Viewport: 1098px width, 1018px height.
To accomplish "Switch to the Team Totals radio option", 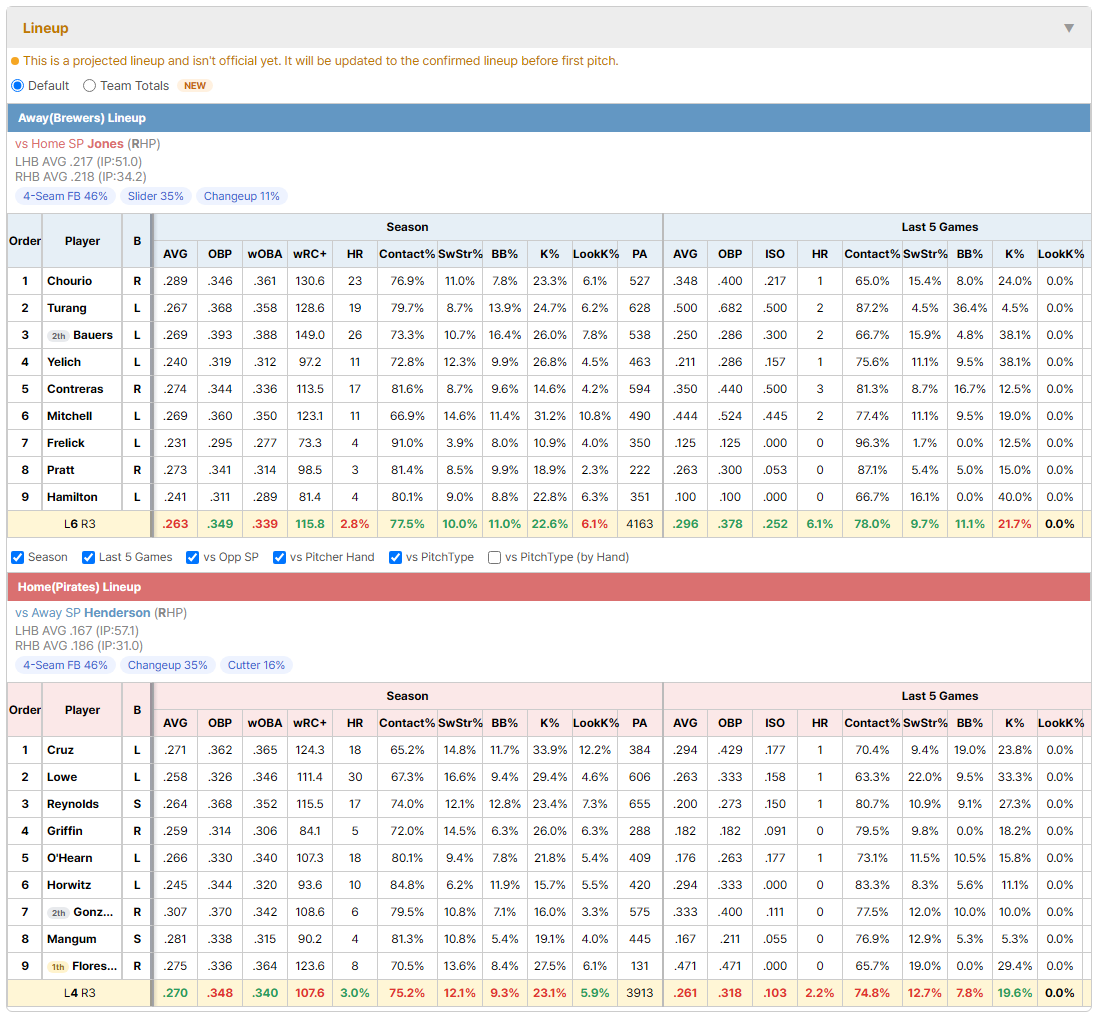I will point(89,85).
